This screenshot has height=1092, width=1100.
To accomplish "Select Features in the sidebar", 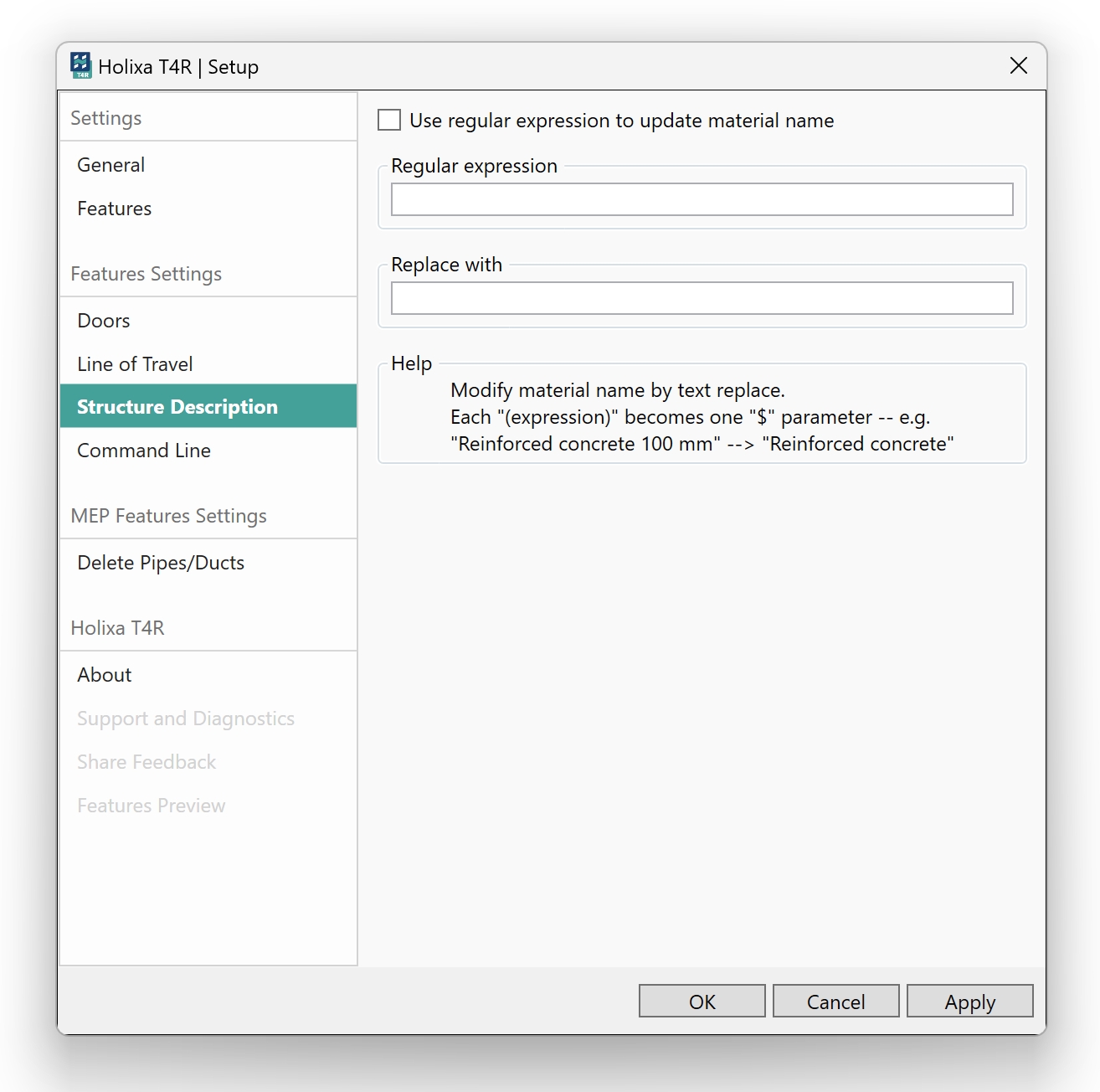I will [x=115, y=209].
